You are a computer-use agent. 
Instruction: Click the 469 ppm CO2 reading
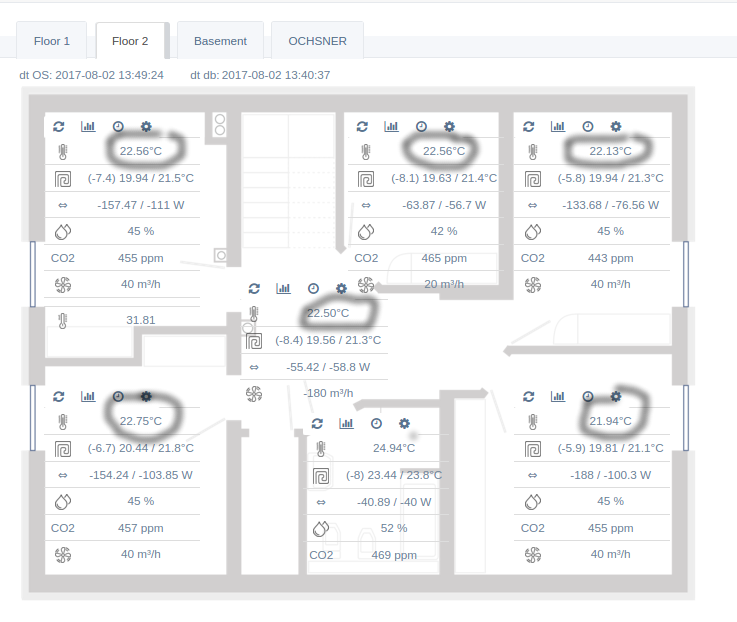394,555
